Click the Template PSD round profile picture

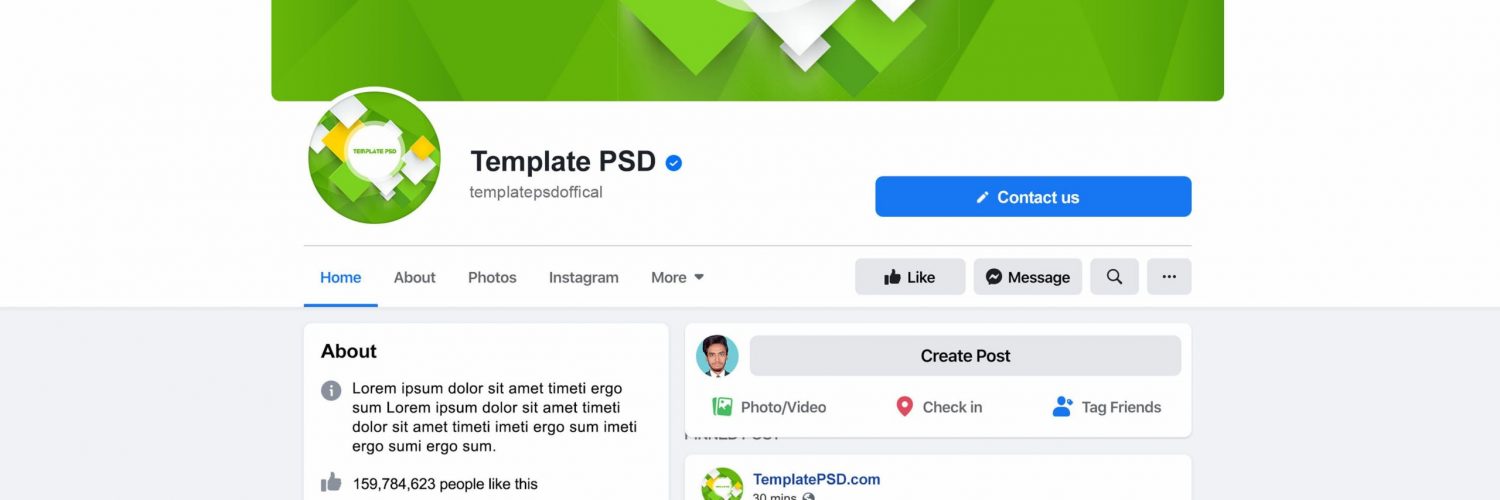[374, 158]
